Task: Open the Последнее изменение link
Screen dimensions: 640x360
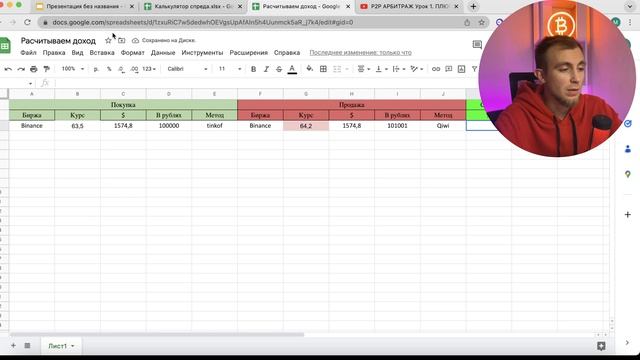Action: coord(360,53)
